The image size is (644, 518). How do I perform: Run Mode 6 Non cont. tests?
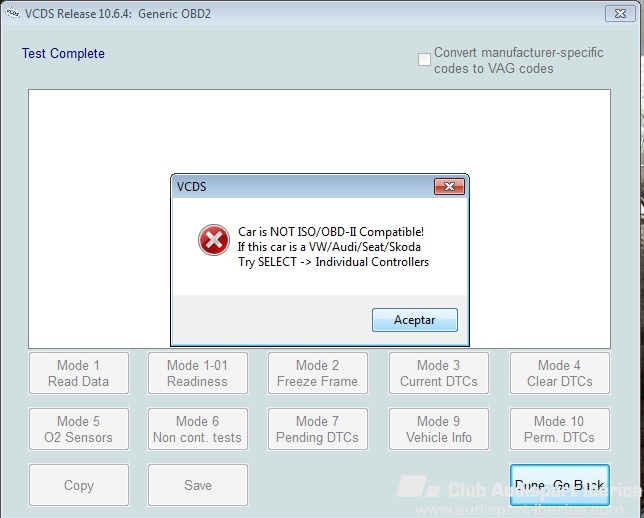(198, 429)
